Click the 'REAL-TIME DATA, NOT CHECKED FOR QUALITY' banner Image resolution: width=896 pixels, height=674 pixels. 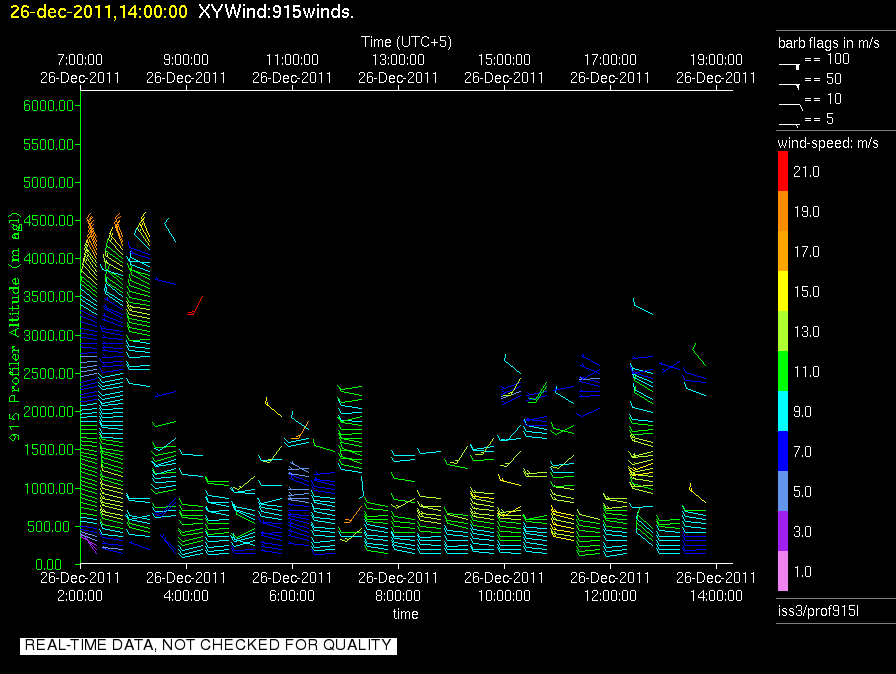point(209,645)
